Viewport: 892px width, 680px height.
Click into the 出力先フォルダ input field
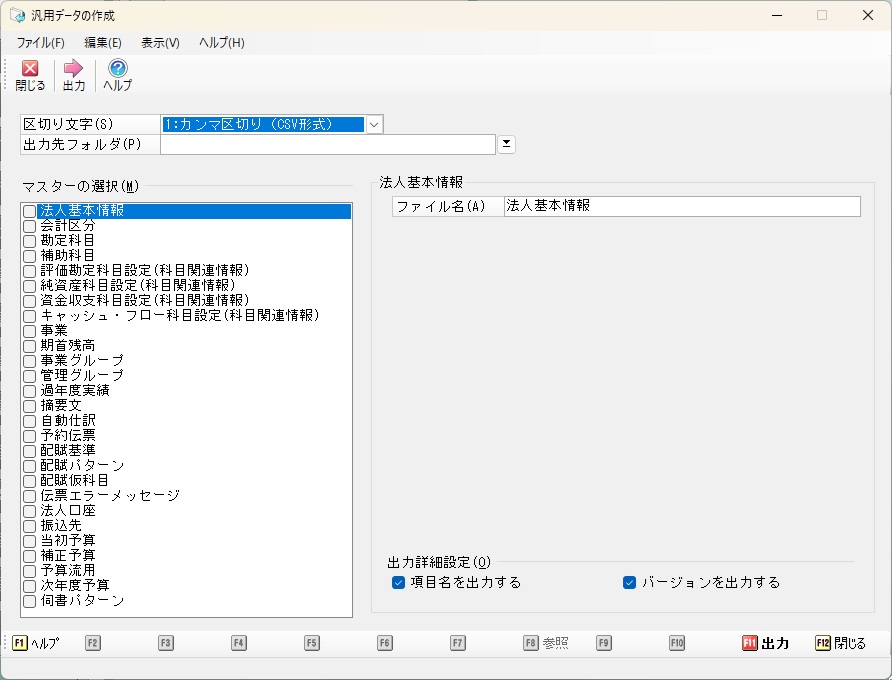click(327, 145)
